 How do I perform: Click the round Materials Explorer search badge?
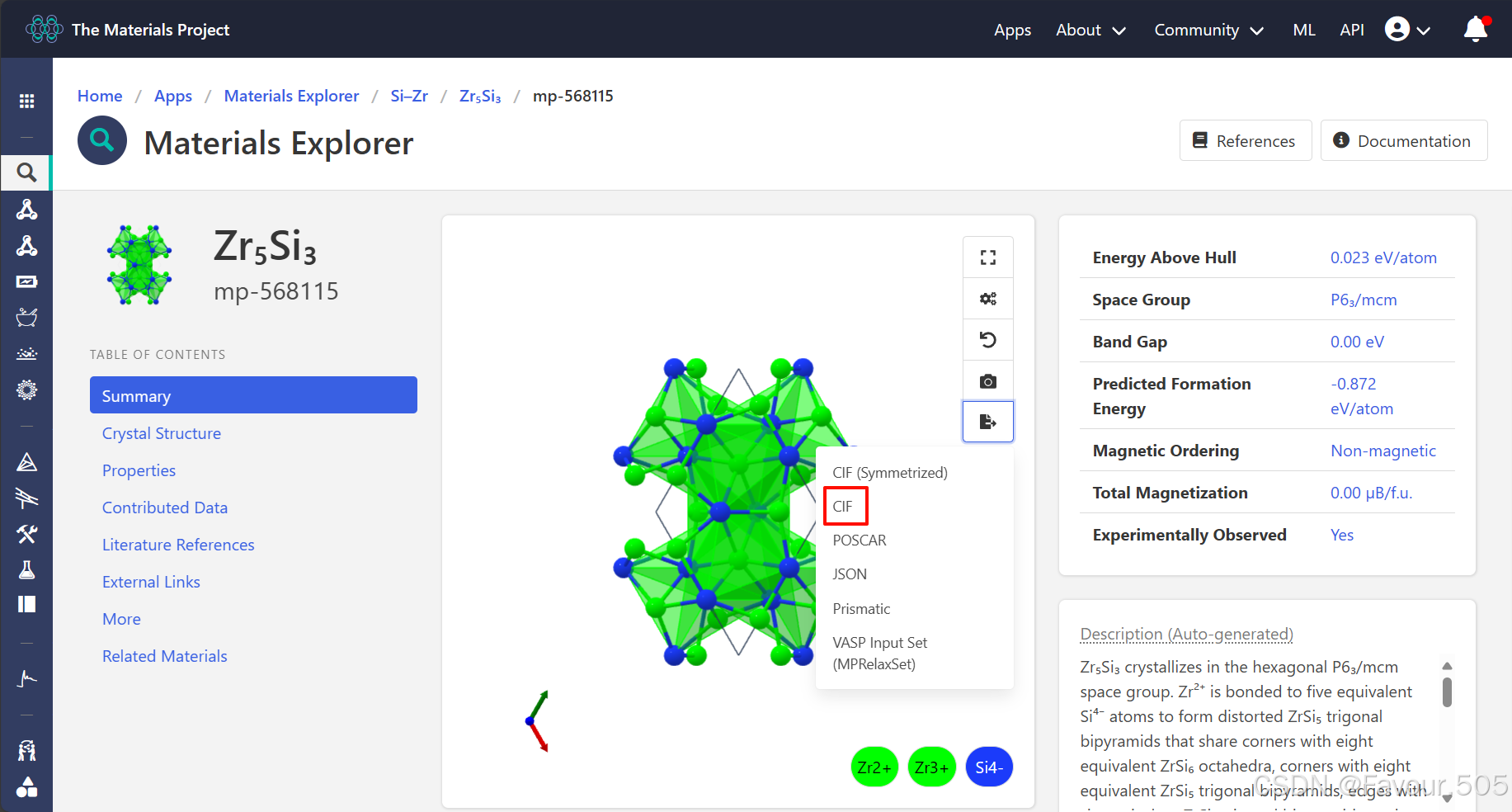[x=102, y=140]
